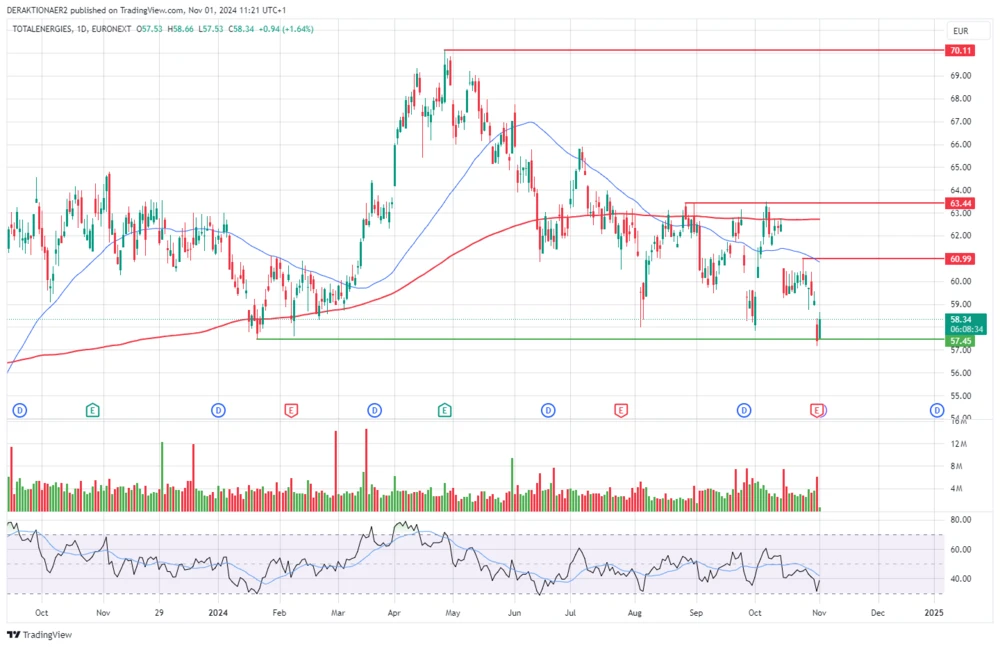The image size is (1000, 647).
Task: Click the leftmost blue dividend D marker
Action: click(18, 409)
